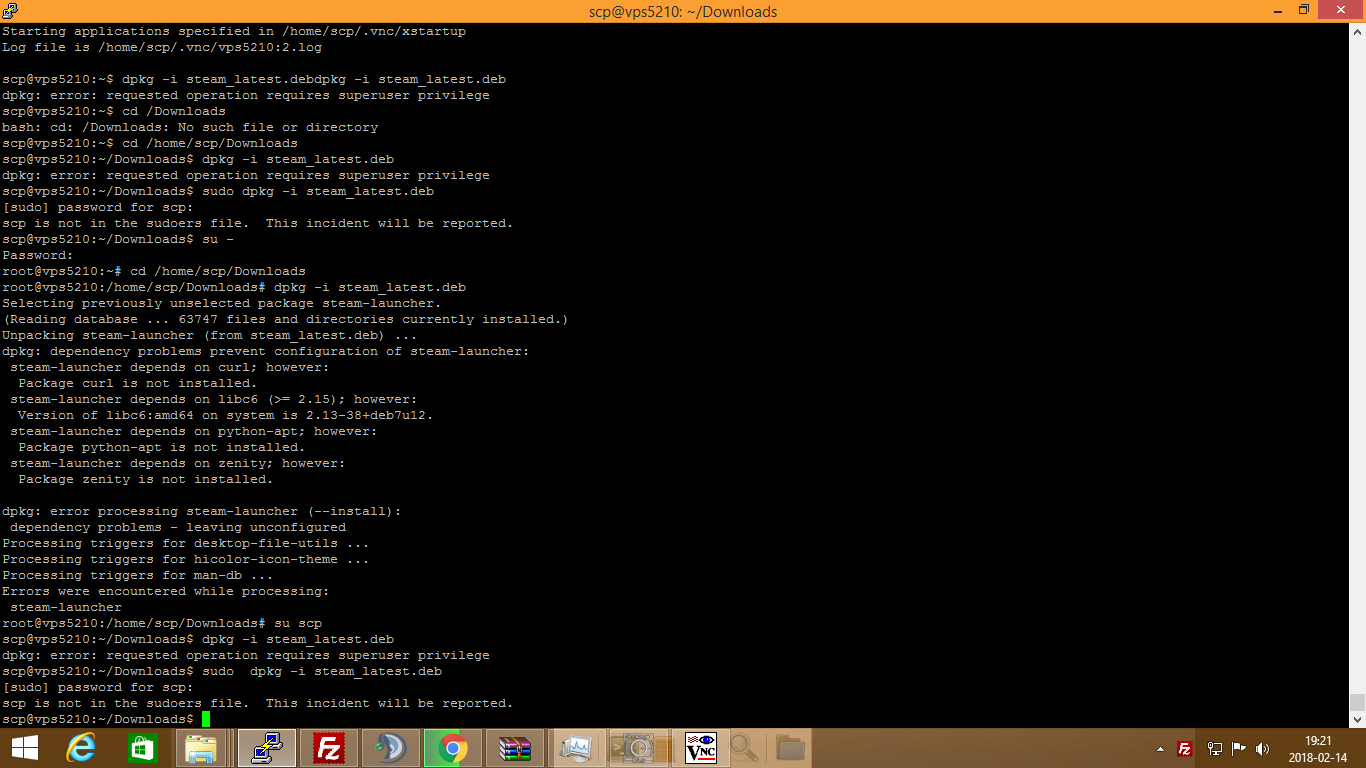Click the terminal scrollbar down arrow

click(x=1357, y=719)
